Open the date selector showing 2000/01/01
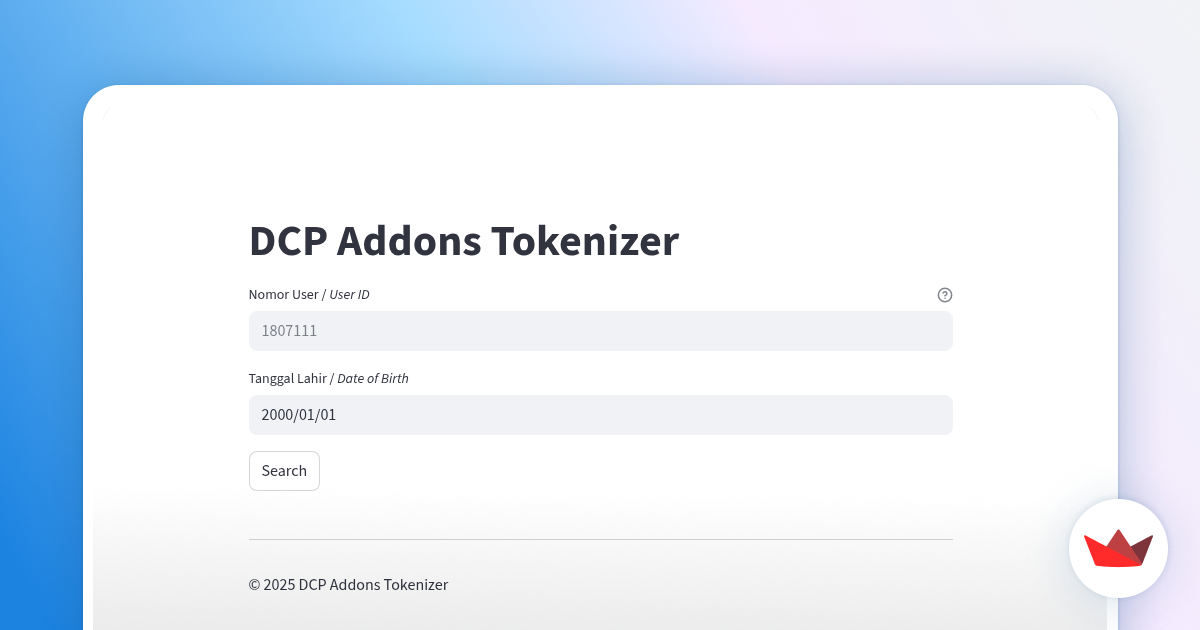The width and height of the screenshot is (1200, 630). (600, 414)
